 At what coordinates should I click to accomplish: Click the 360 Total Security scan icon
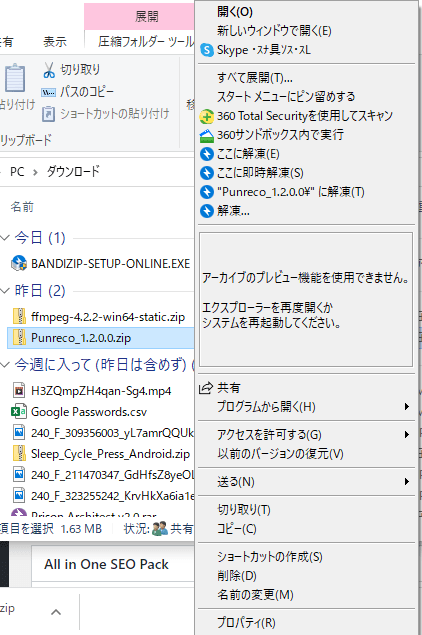pyautogui.click(x=207, y=116)
